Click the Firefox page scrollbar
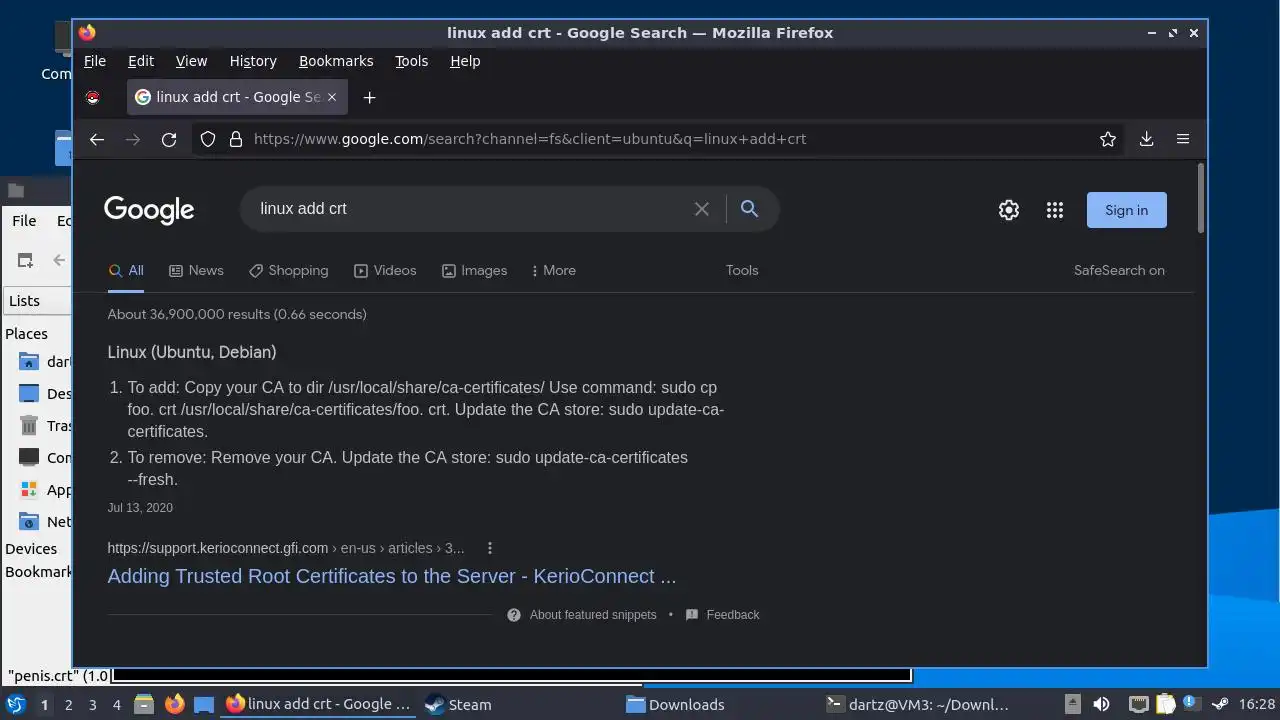 pyautogui.click(x=1201, y=198)
